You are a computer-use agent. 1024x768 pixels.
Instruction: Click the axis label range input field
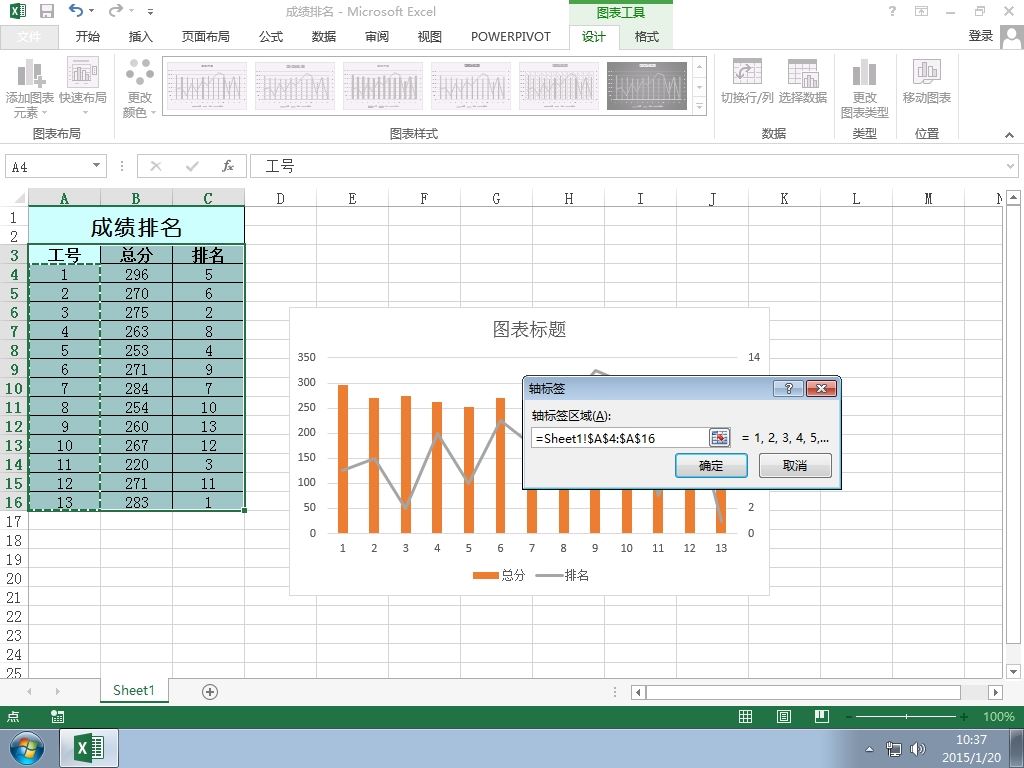[620, 438]
